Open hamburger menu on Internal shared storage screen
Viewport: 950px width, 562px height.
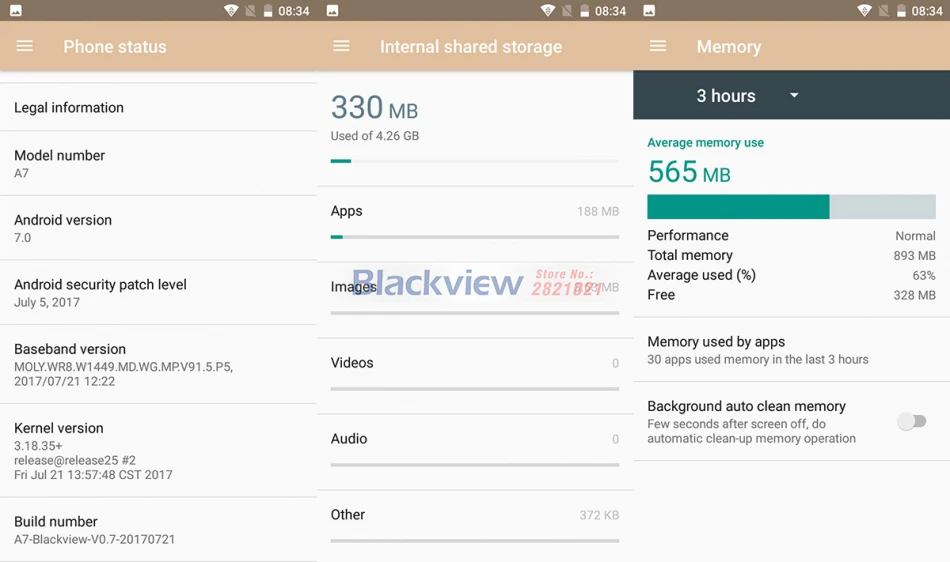pos(341,46)
